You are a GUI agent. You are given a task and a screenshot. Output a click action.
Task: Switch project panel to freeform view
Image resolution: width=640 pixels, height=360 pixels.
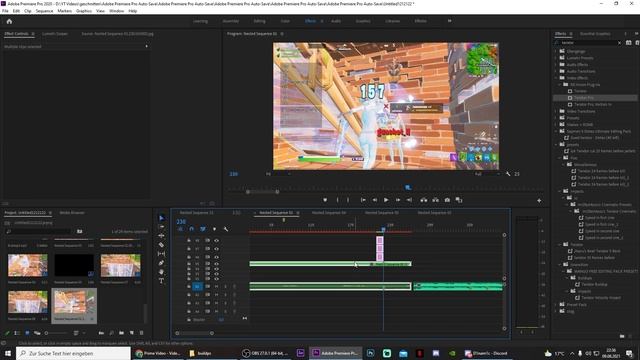(37, 333)
